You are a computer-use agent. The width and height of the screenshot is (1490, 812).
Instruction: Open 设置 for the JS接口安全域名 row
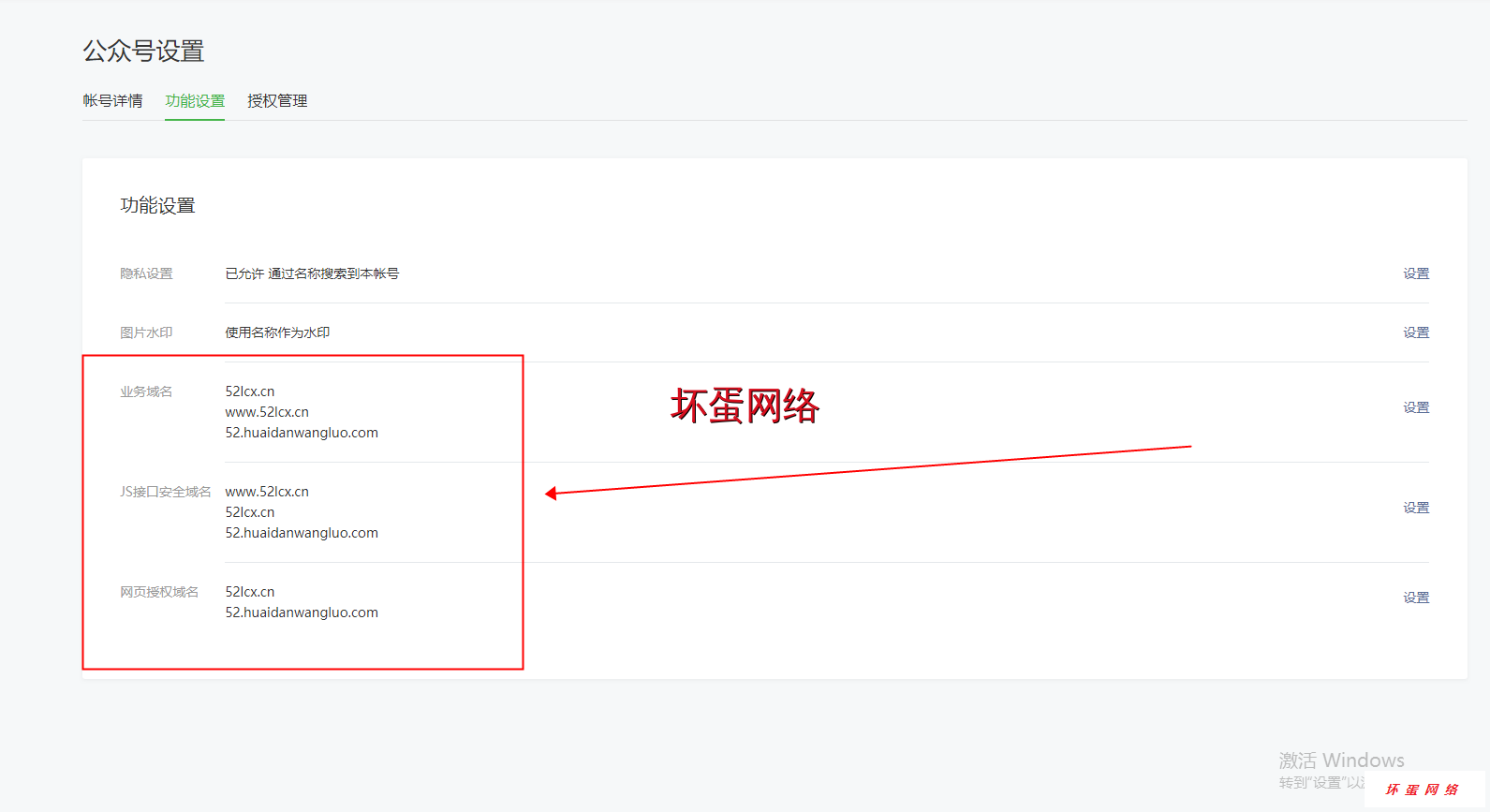(1415, 508)
